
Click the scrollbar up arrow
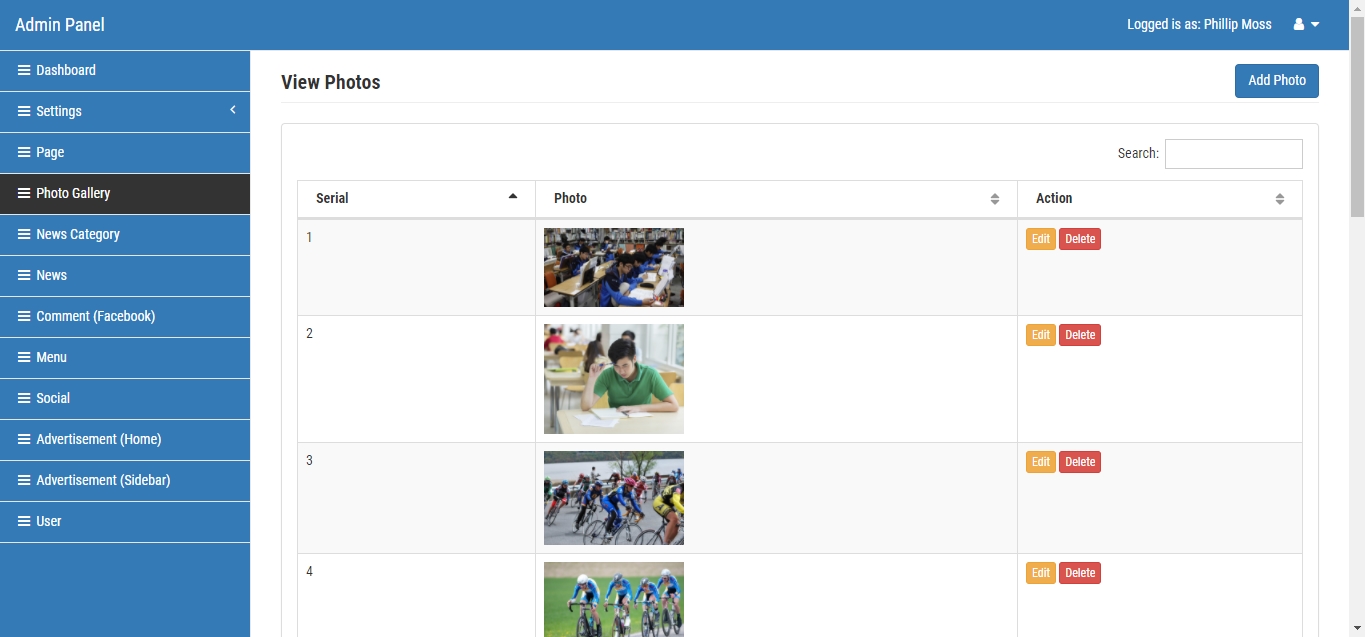[x=1357, y=7]
